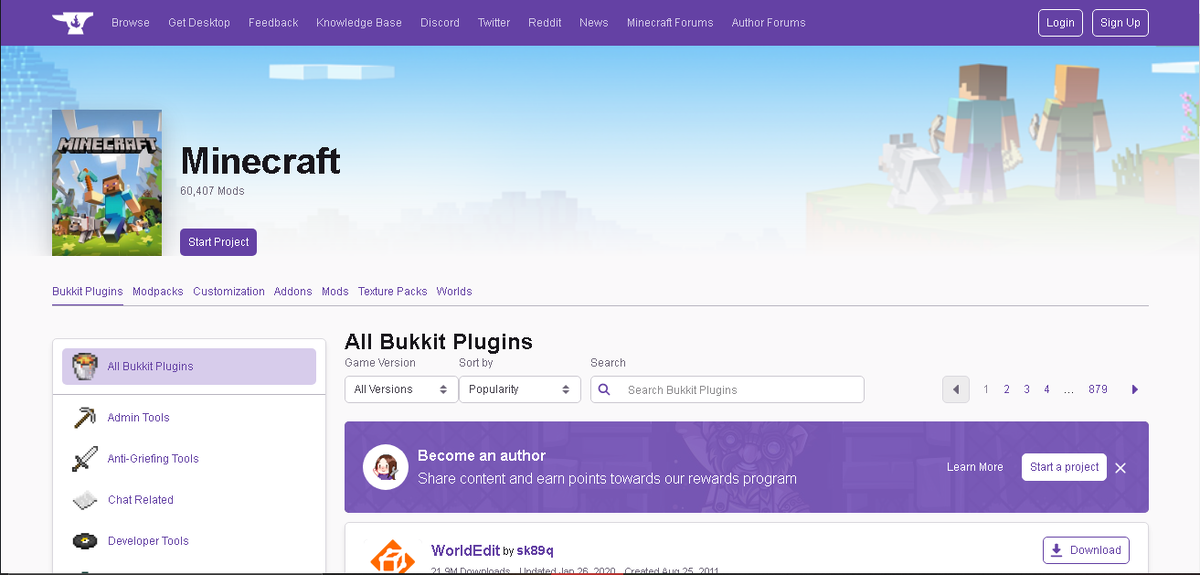Open Author Forums in navbar
This screenshot has height=575, width=1200.
click(x=768, y=22)
